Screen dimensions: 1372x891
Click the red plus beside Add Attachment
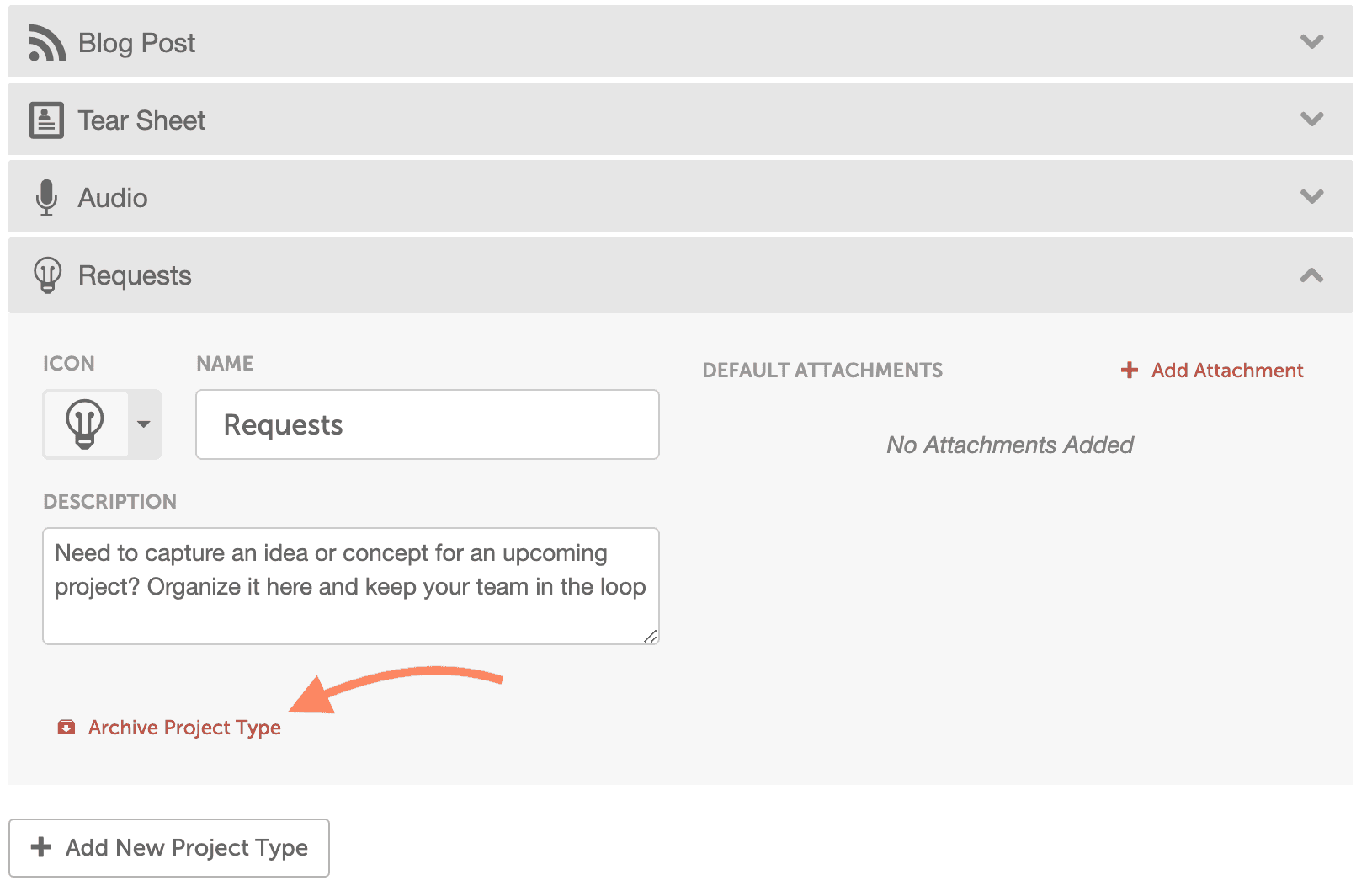(x=1130, y=371)
